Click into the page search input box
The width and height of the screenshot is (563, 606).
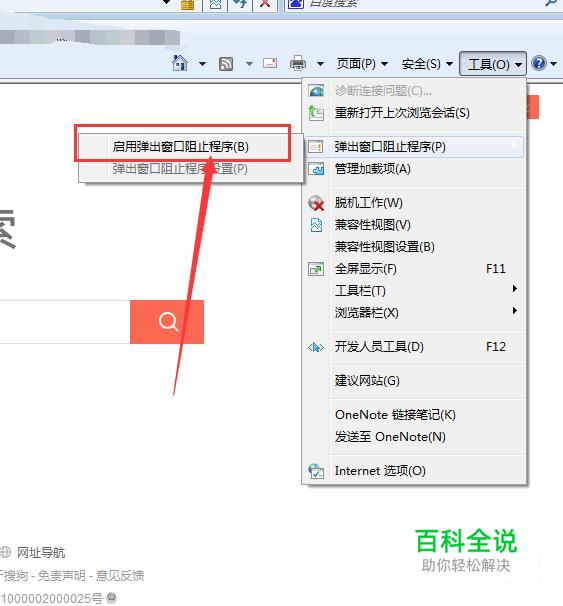point(65,322)
